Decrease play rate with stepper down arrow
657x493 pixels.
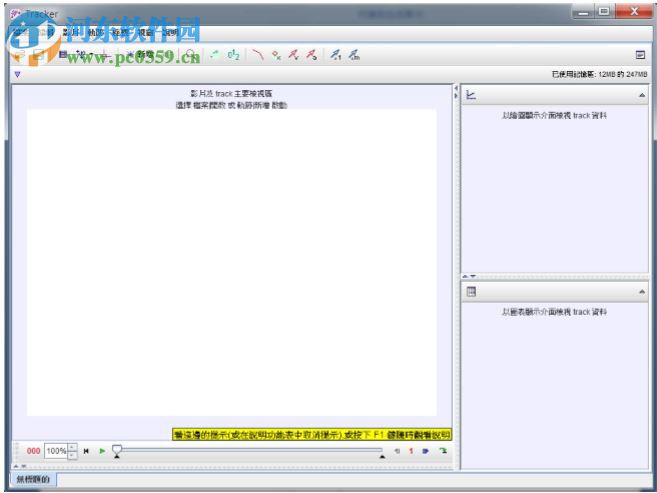[72, 455]
